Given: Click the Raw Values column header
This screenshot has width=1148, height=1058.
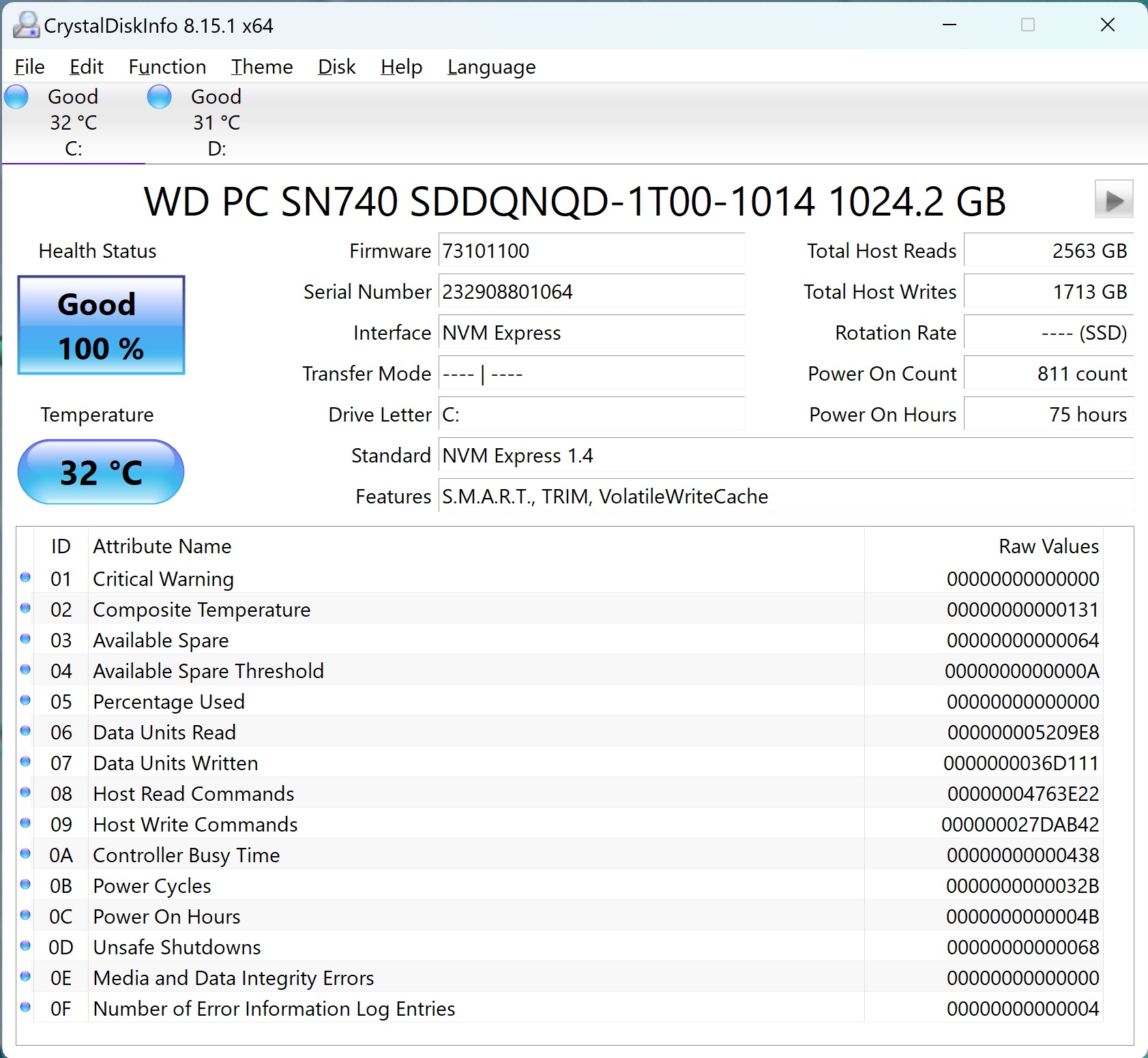Looking at the screenshot, I should click(x=1048, y=546).
